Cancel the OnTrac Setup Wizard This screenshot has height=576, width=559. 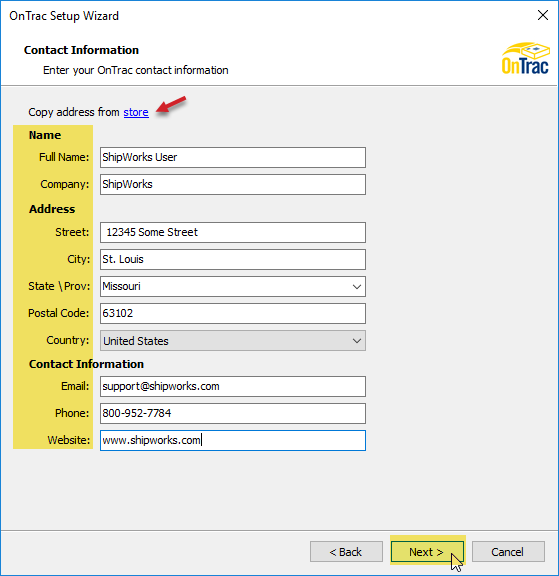[x=508, y=551]
